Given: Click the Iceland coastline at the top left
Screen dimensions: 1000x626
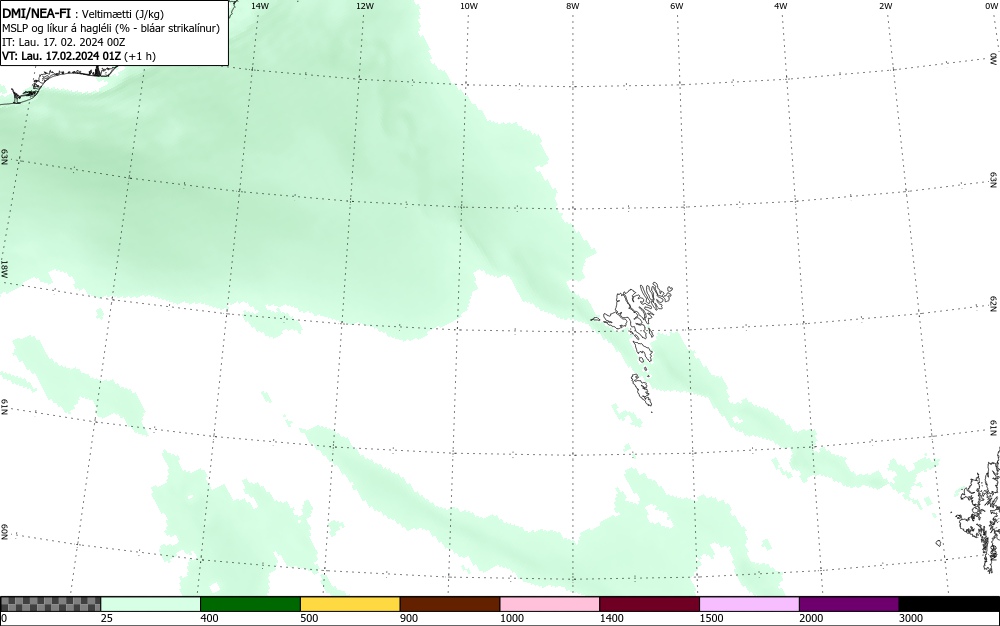Looking at the screenshot, I should 57,83.
